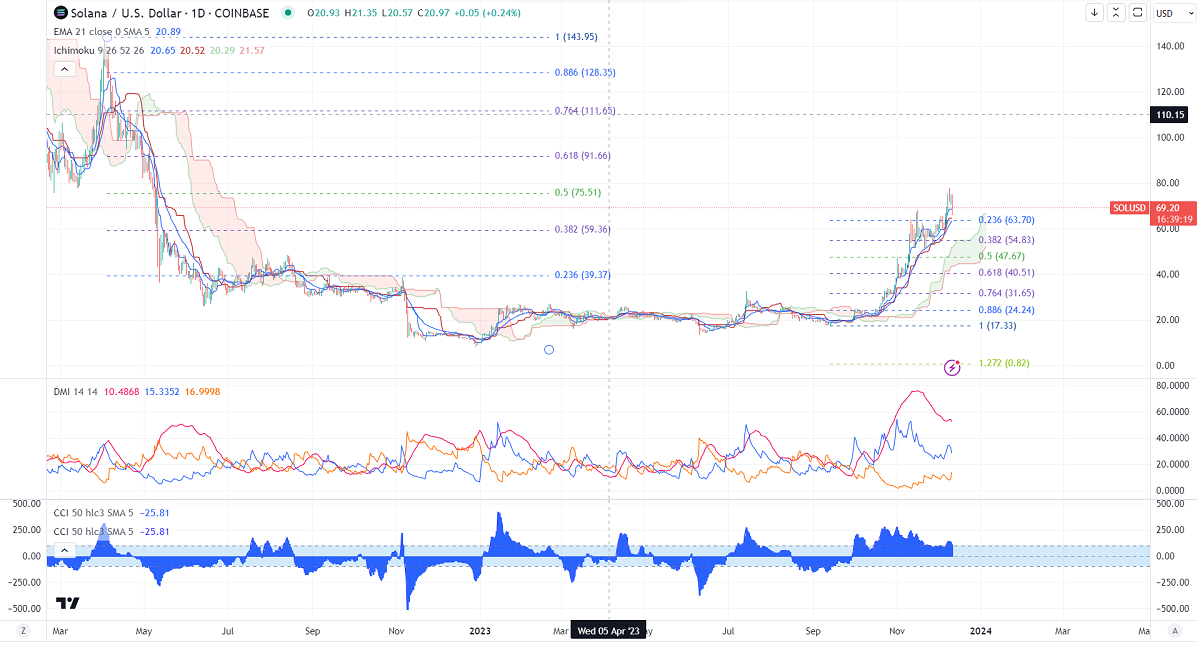The height and width of the screenshot is (647, 1197).
Task: Click the 0.236 (39.37) Fibonacci level label
Action: pyautogui.click(x=582, y=275)
